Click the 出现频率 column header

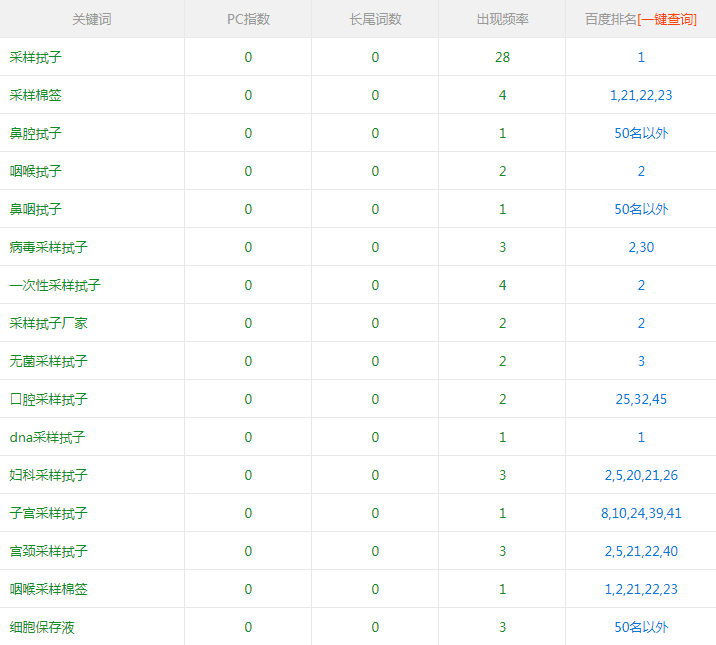(x=502, y=19)
